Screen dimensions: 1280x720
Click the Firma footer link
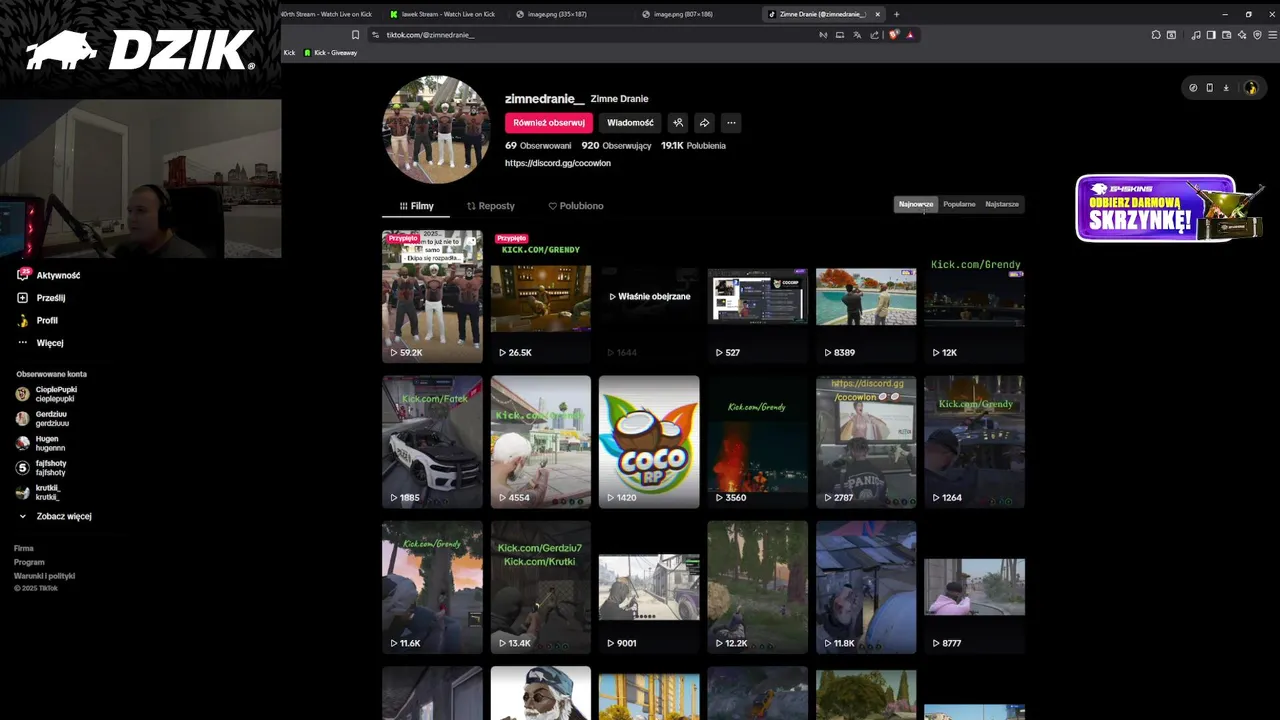tap(24, 548)
